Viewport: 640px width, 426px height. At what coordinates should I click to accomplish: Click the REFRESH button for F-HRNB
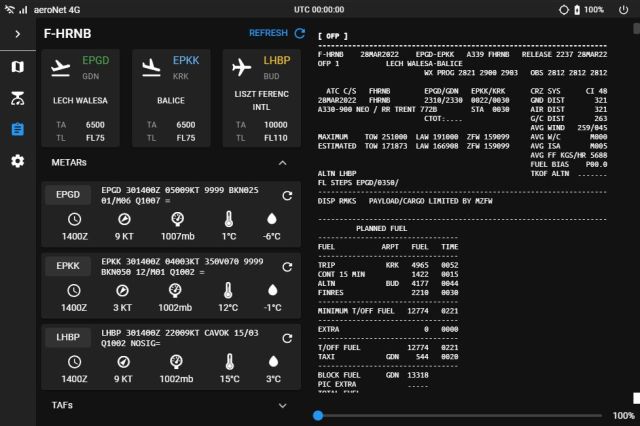coord(277,33)
